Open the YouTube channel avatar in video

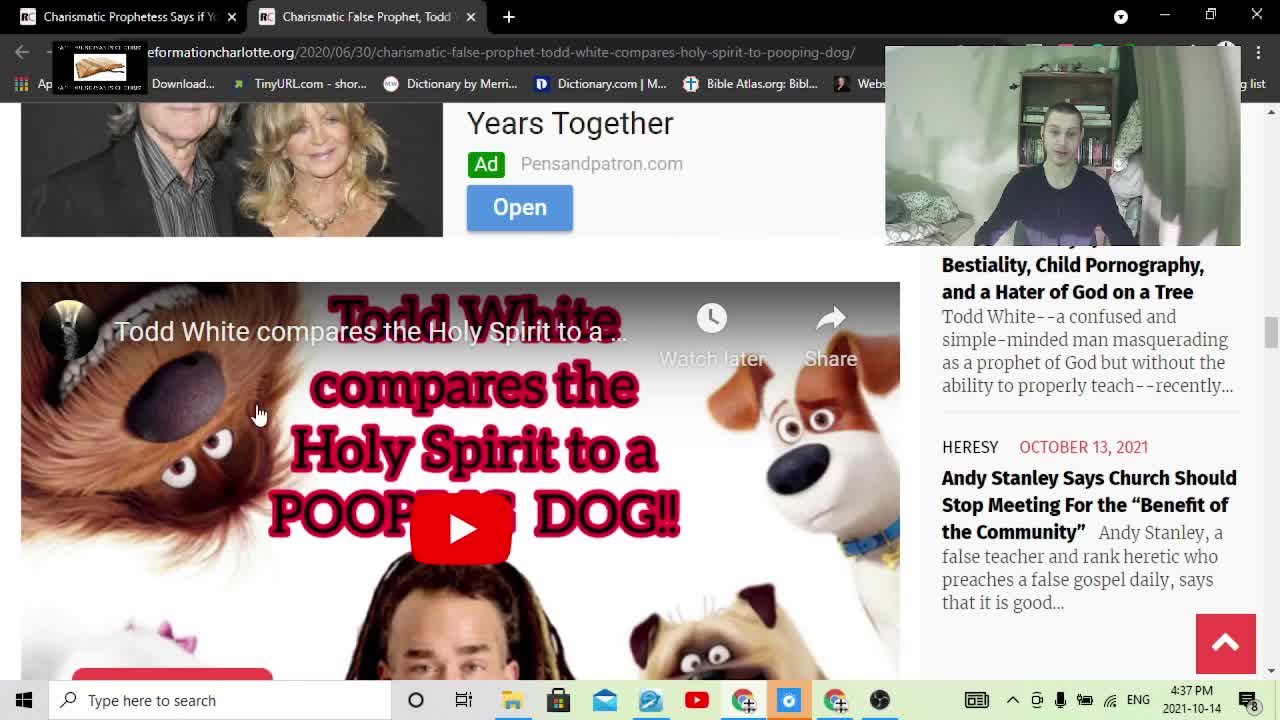point(69,330)
